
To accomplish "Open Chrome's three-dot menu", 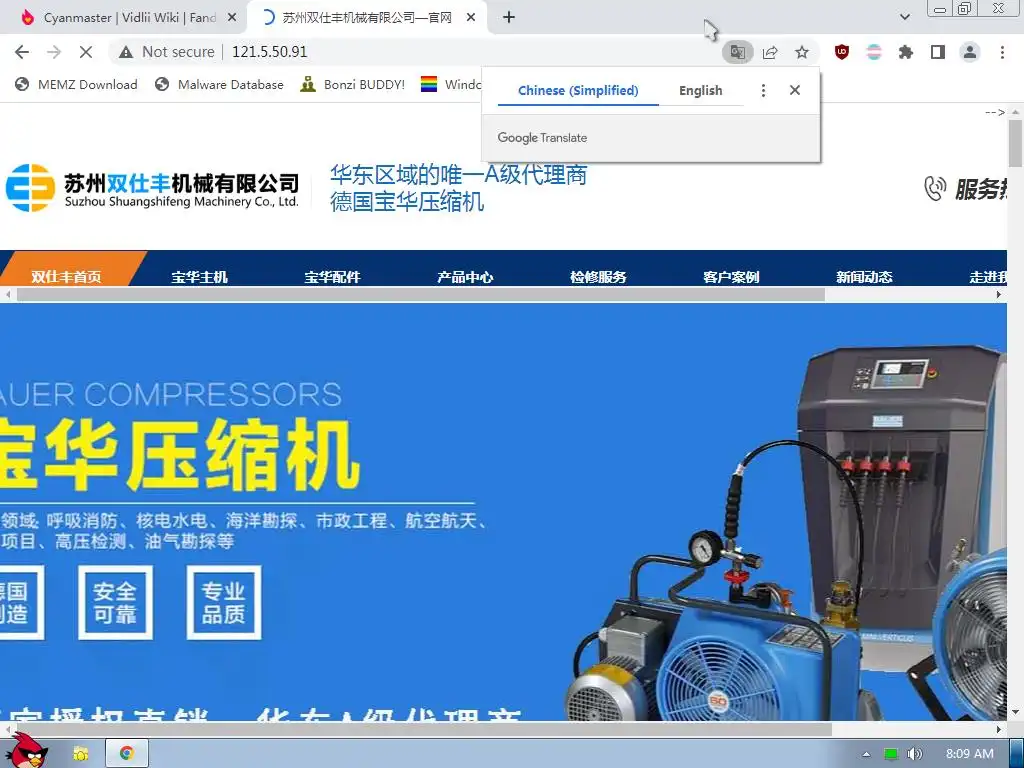I will point(1002,52).
